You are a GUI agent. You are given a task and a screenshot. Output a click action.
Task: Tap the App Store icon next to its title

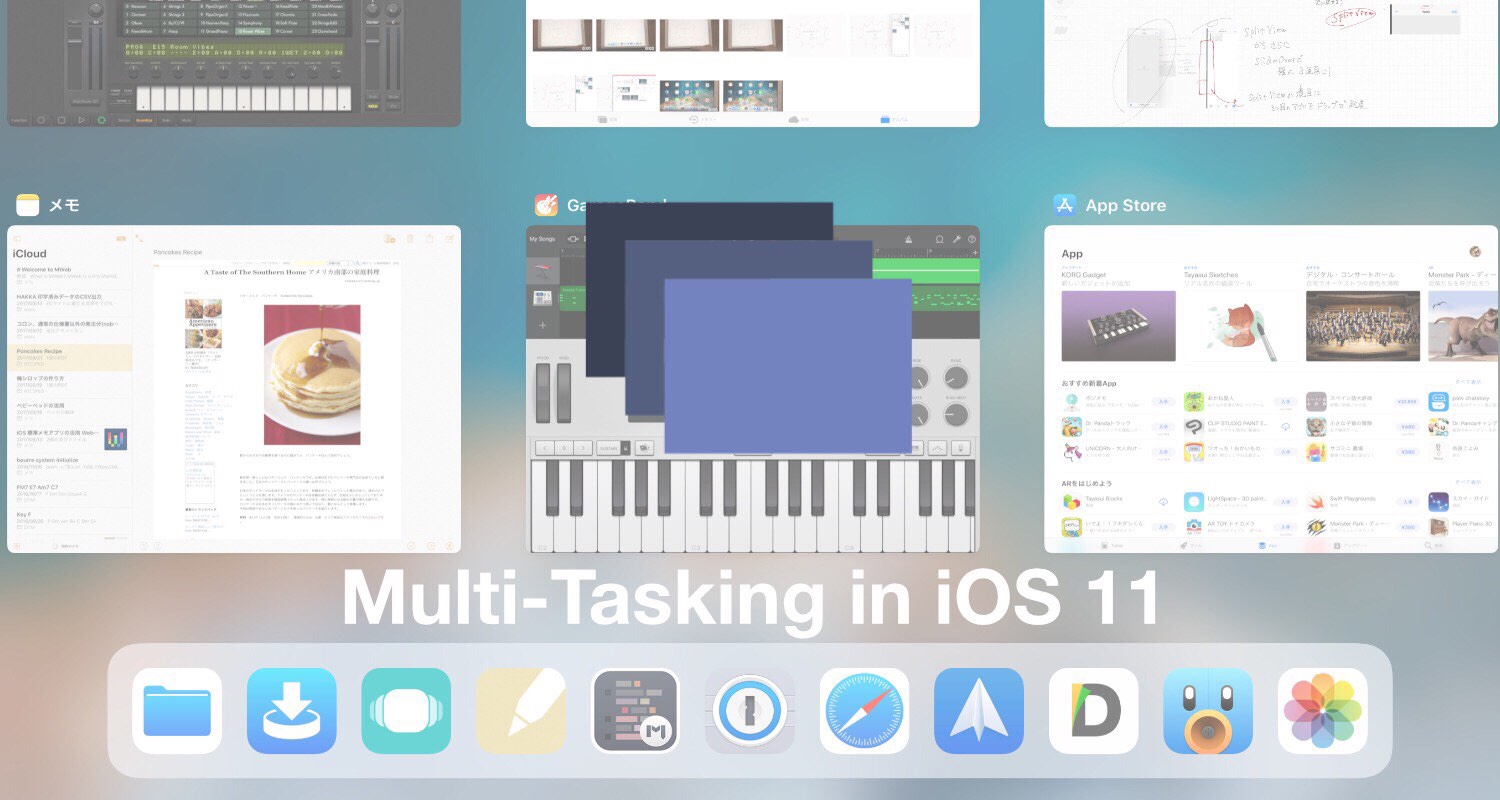[x=1064, y=205]
